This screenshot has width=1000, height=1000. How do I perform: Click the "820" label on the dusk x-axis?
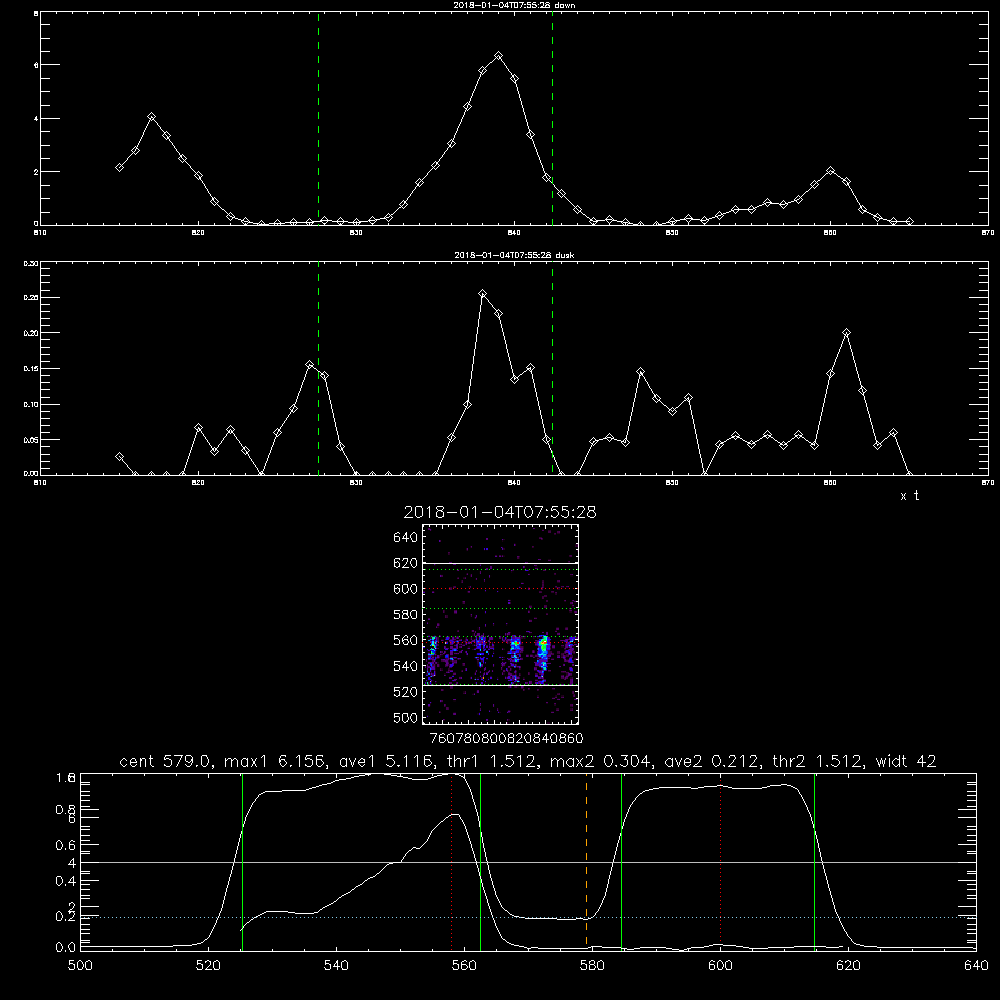(198, 483)
